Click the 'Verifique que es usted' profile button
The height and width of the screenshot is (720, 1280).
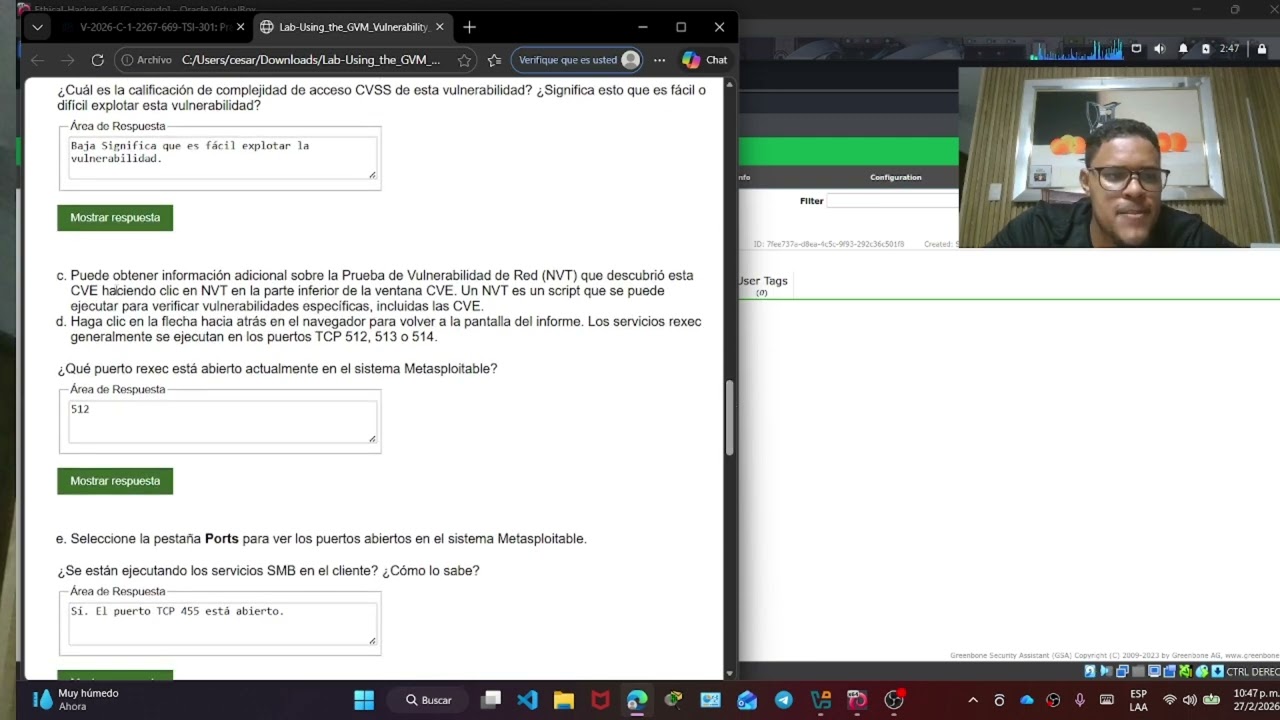click(577, 60)
